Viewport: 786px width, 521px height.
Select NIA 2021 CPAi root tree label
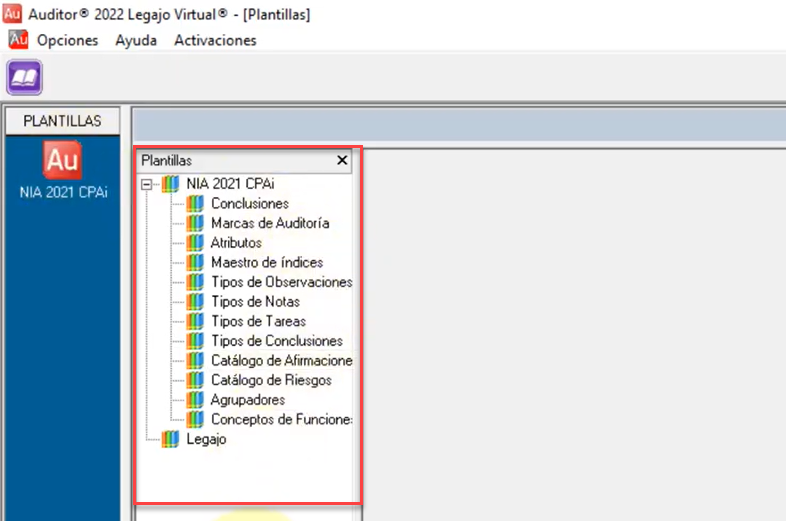point(230,184)
